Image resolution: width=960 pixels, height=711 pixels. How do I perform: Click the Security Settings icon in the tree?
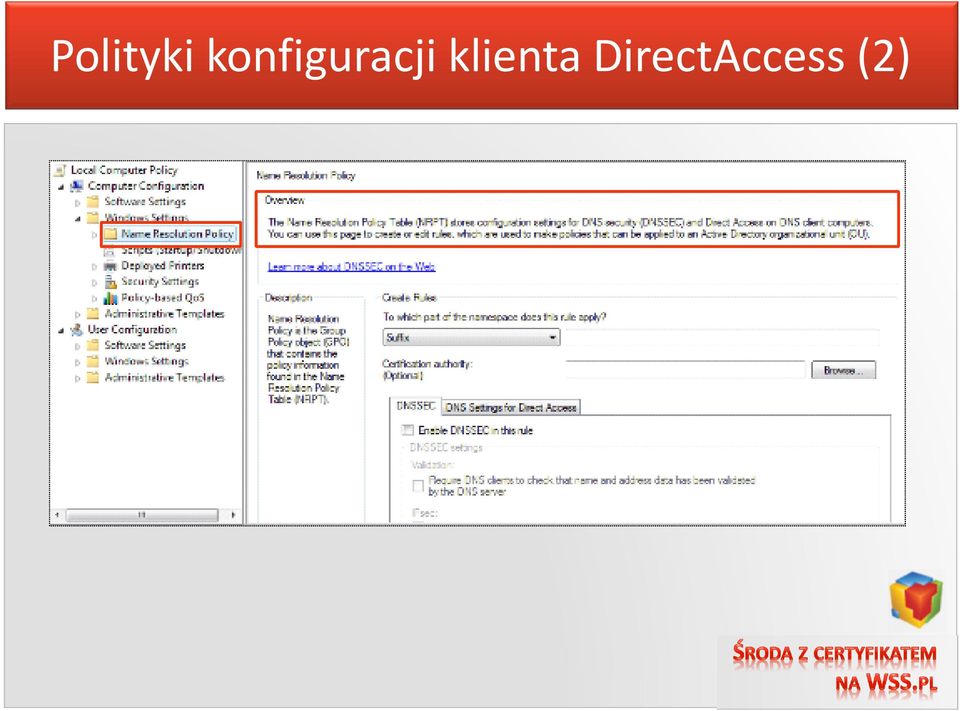(110, 281)
